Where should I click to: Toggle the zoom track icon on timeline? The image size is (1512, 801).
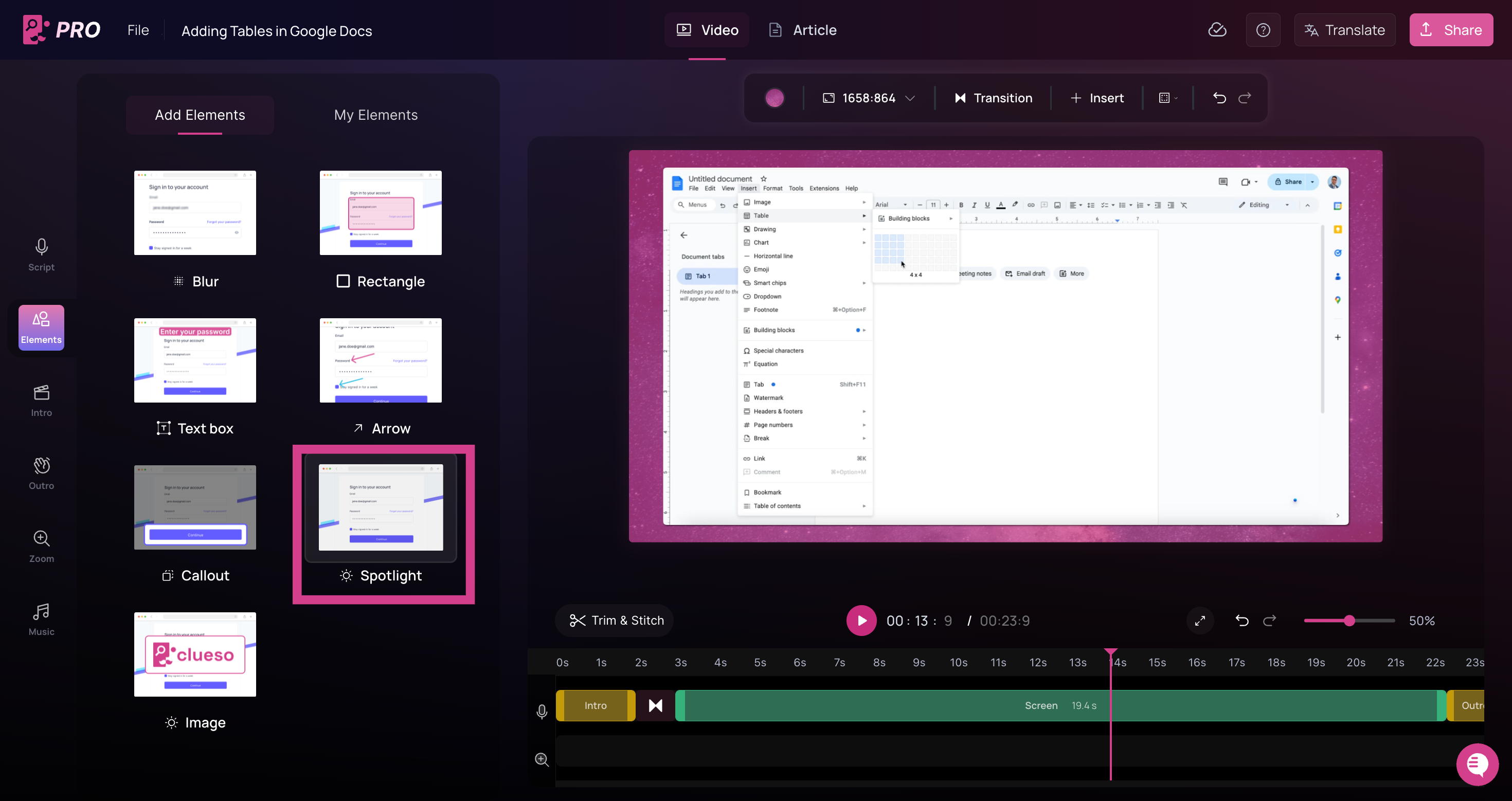tap(542, 759)
